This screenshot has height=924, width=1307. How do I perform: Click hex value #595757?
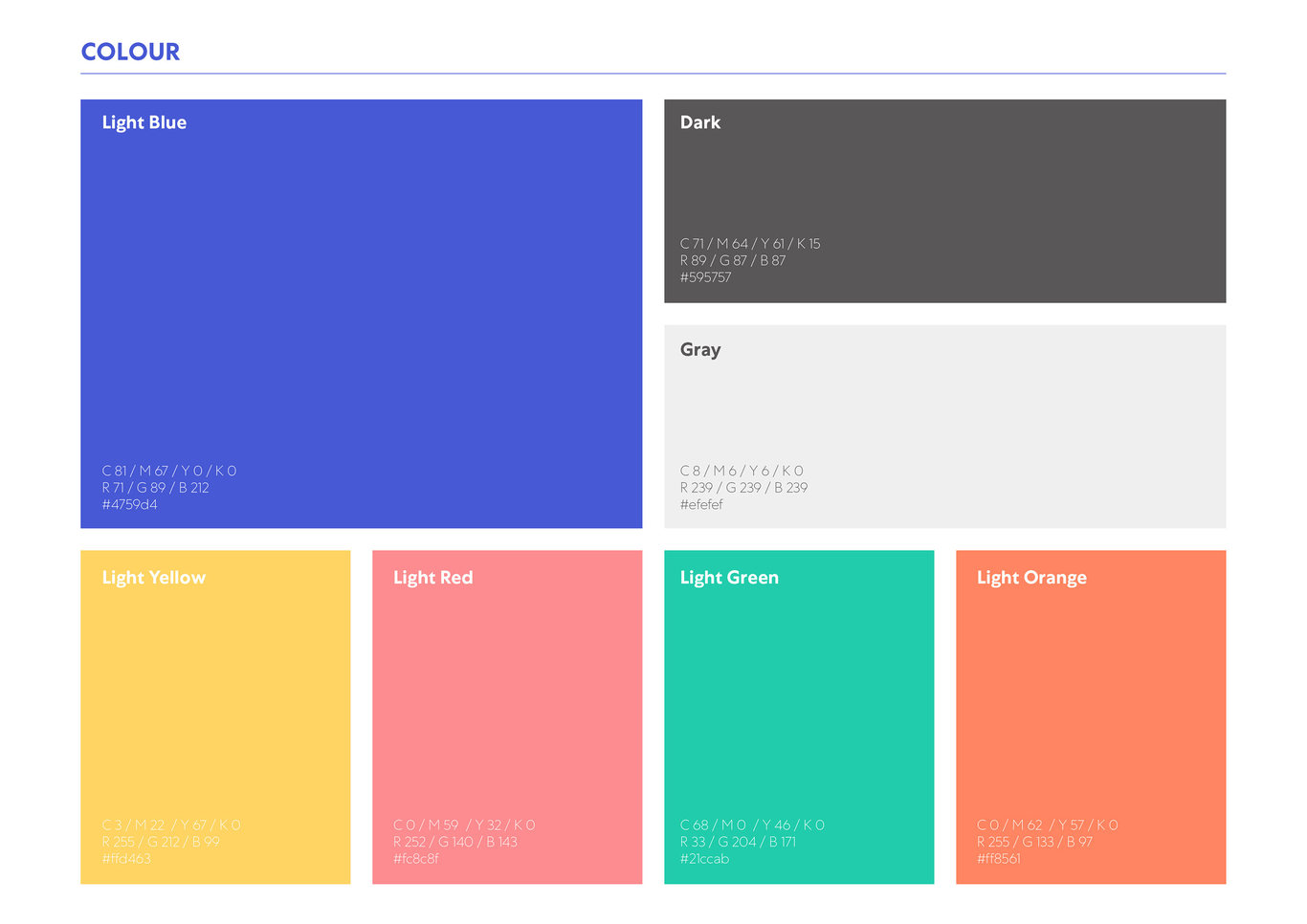click(x=705, y=277)
